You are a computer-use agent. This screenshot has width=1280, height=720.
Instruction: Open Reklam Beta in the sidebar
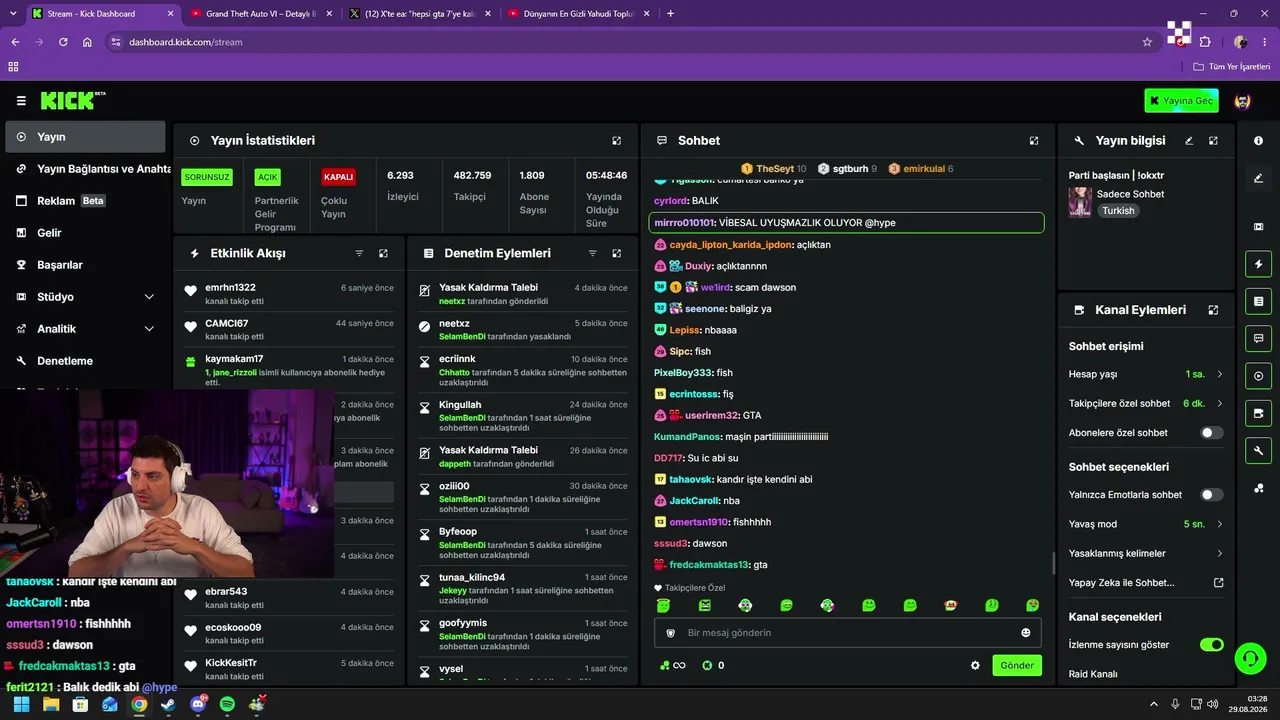85,201
